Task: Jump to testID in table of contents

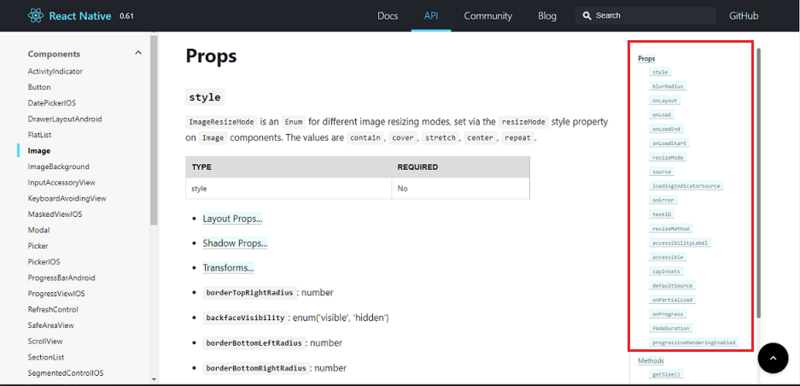Action: 662,215
